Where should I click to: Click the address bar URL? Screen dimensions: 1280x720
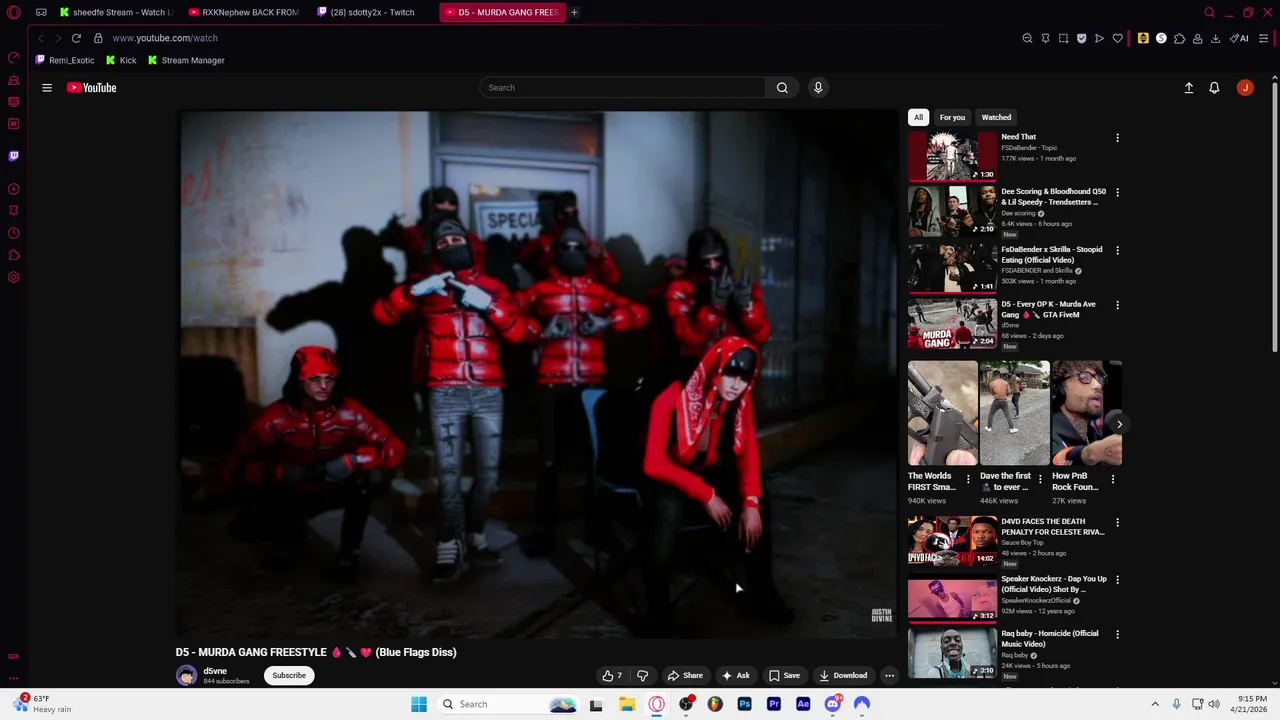[x=165, y=38]
